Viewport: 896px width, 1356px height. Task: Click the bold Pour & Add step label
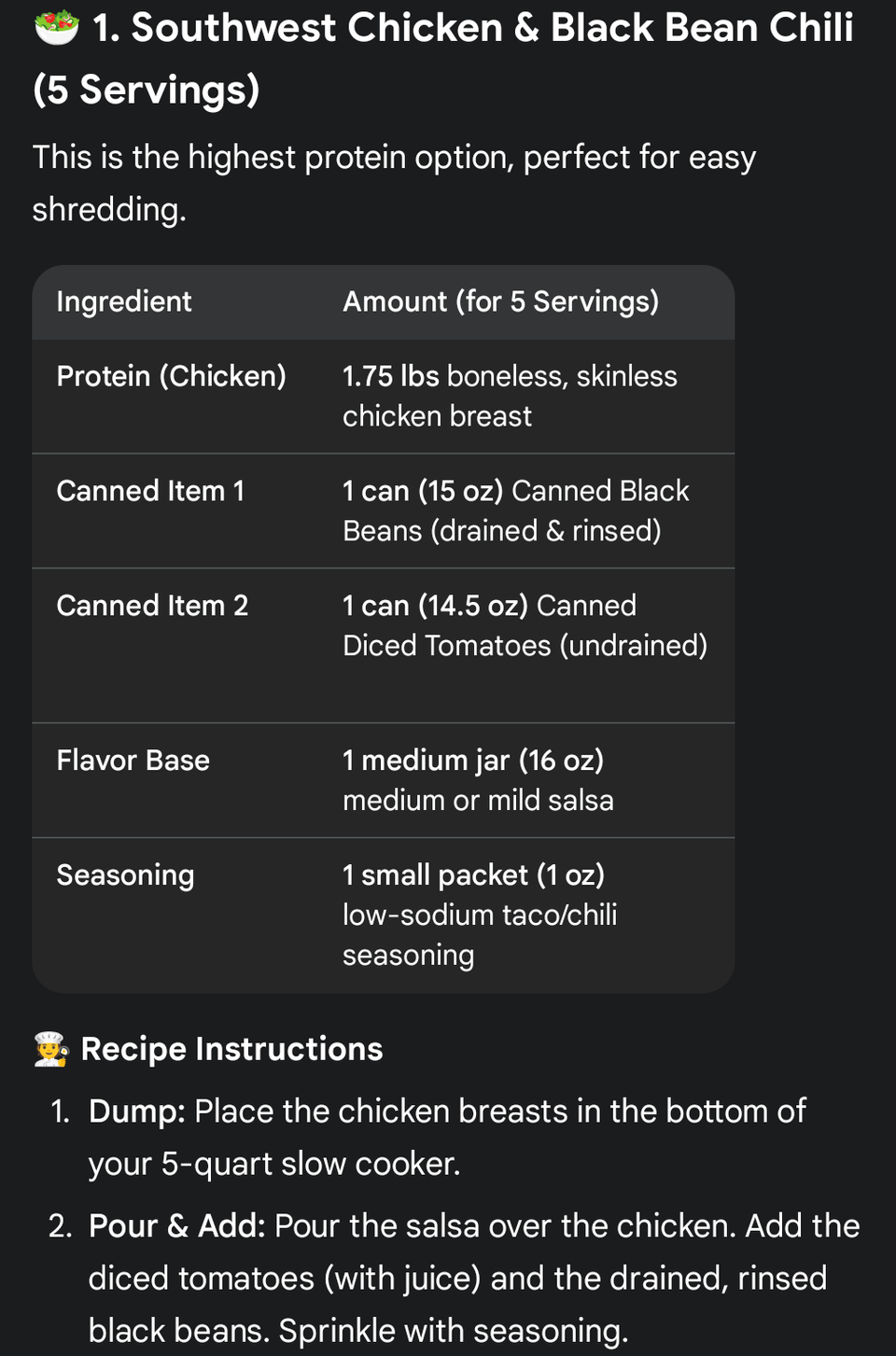click(x=176, y=1226)
